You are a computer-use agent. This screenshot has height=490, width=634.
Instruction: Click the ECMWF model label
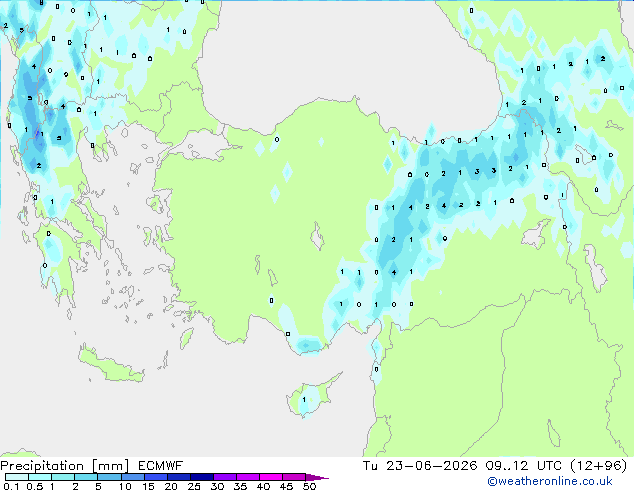click(x=161, y=466)
